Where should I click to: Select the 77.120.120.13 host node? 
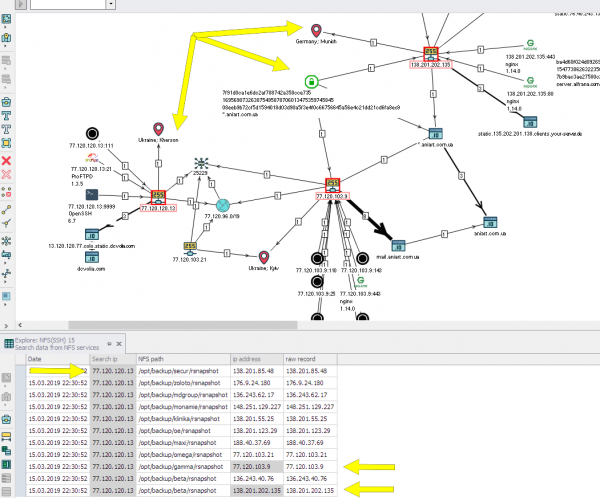coord(158,194)
